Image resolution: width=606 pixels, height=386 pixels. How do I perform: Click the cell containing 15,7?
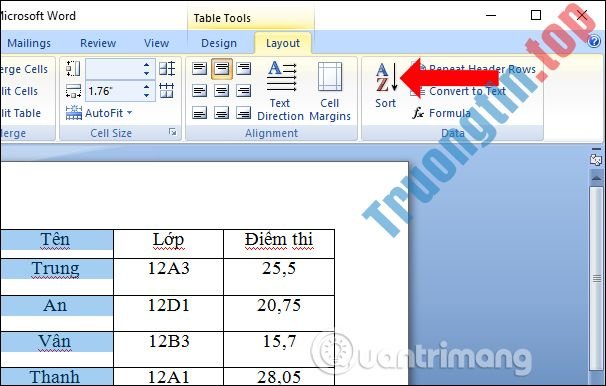(279, 349)
